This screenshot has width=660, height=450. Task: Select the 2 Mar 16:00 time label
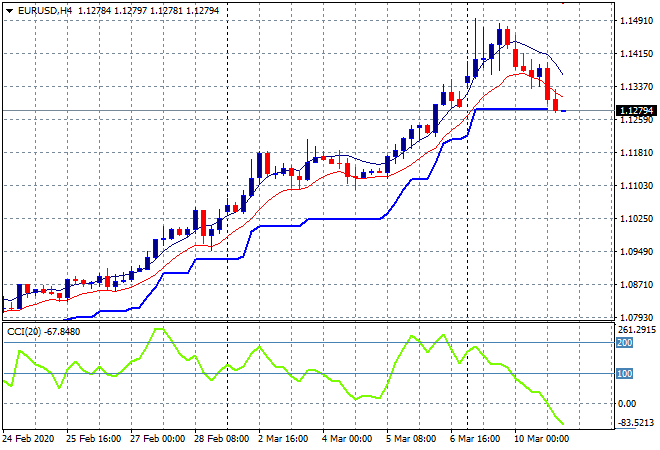(283, 439)
